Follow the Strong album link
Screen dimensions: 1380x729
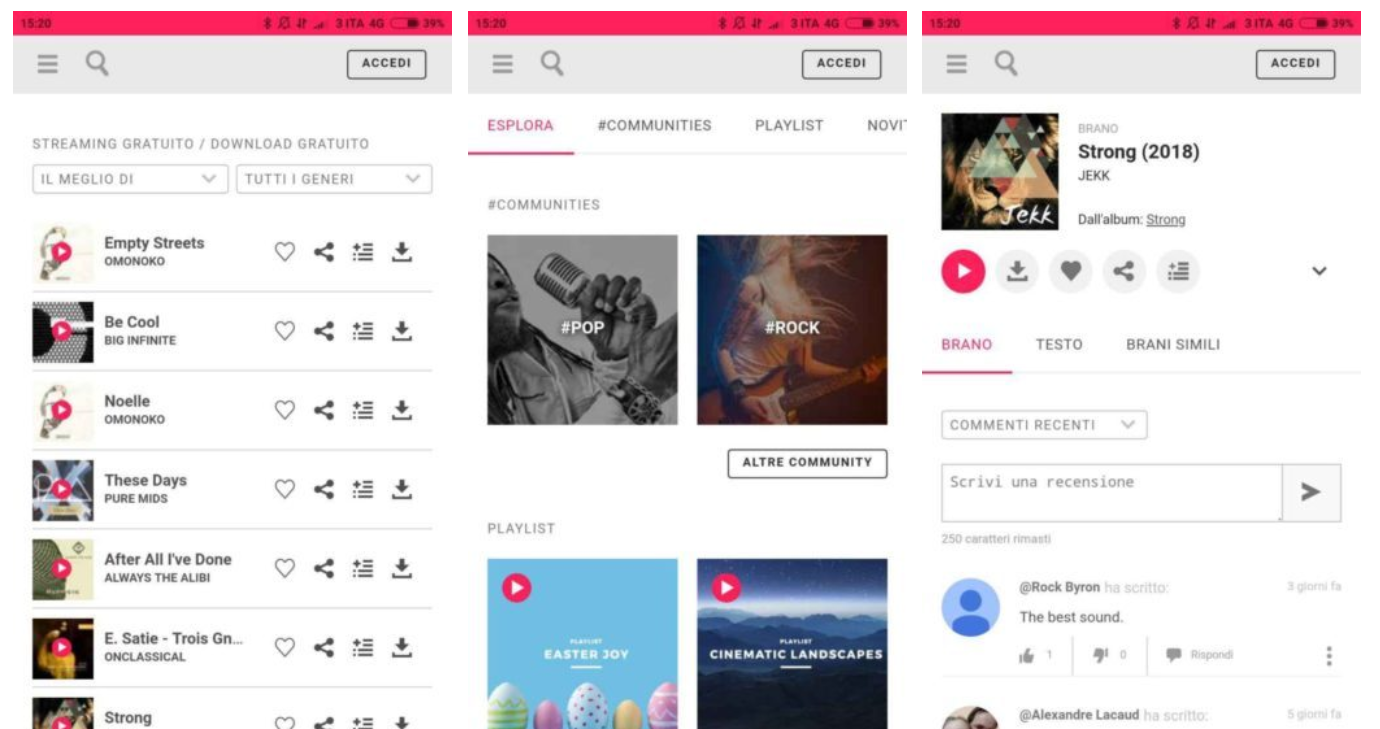[x=1165, y=219]
